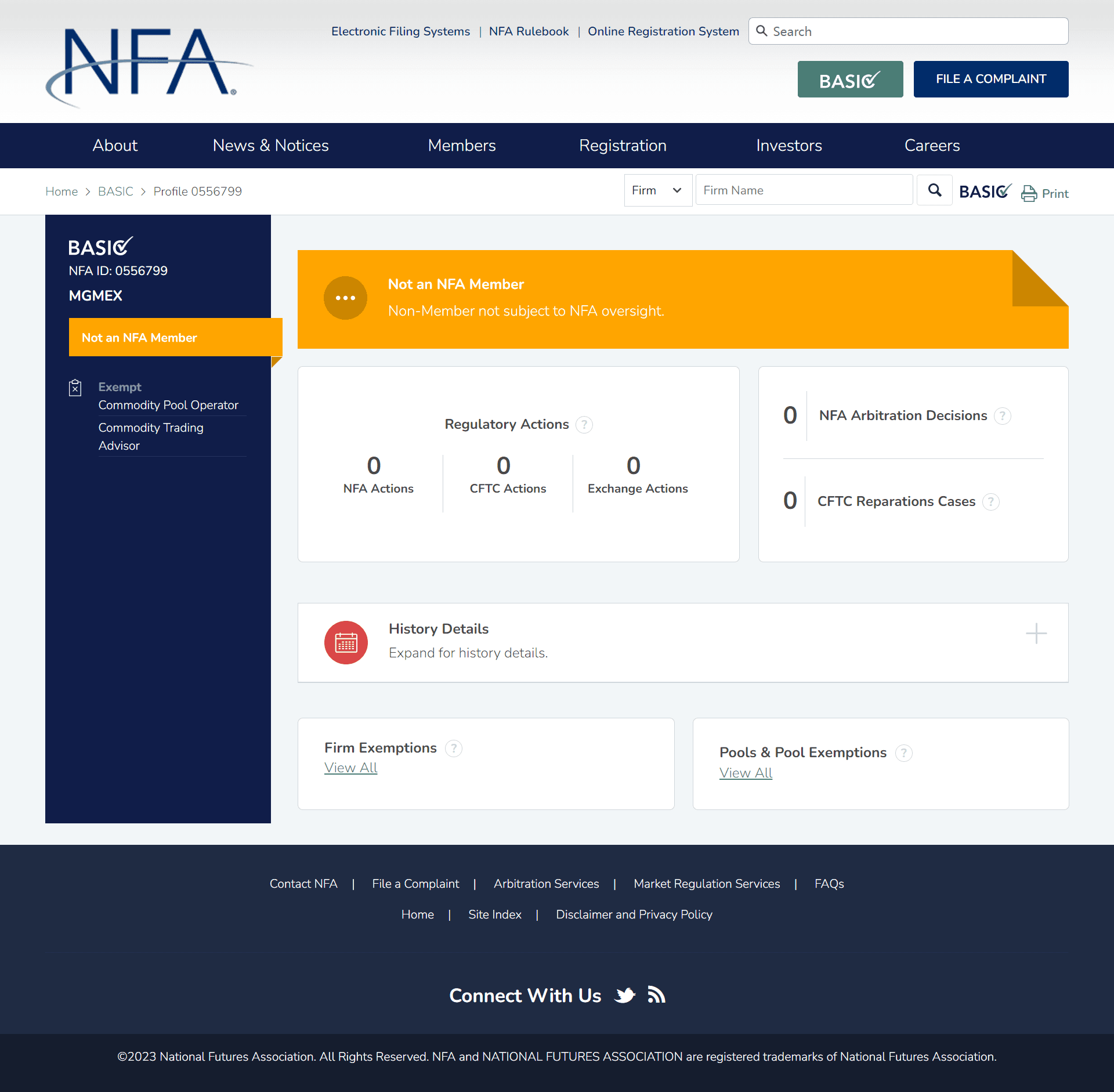Click View All under Firm Exemptions

(x=351, y=768)
